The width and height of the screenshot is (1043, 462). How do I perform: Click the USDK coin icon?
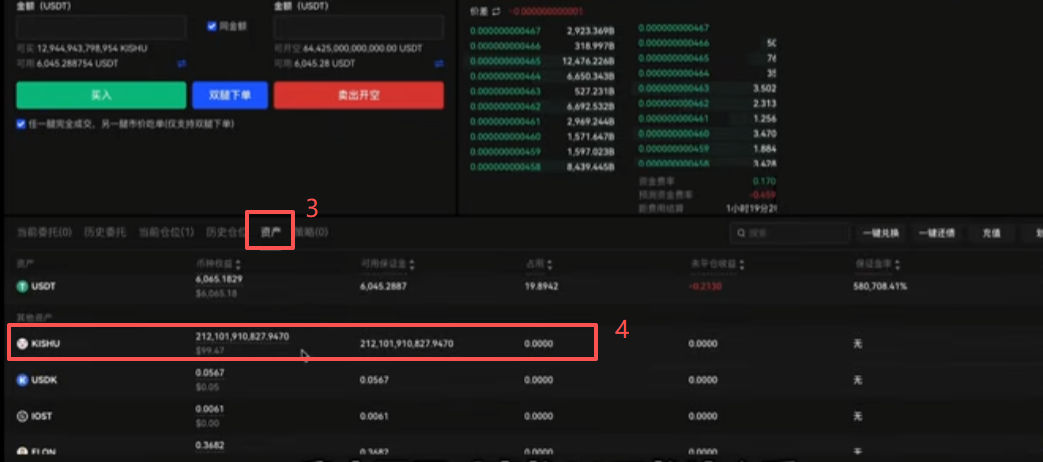click(22, 380)
